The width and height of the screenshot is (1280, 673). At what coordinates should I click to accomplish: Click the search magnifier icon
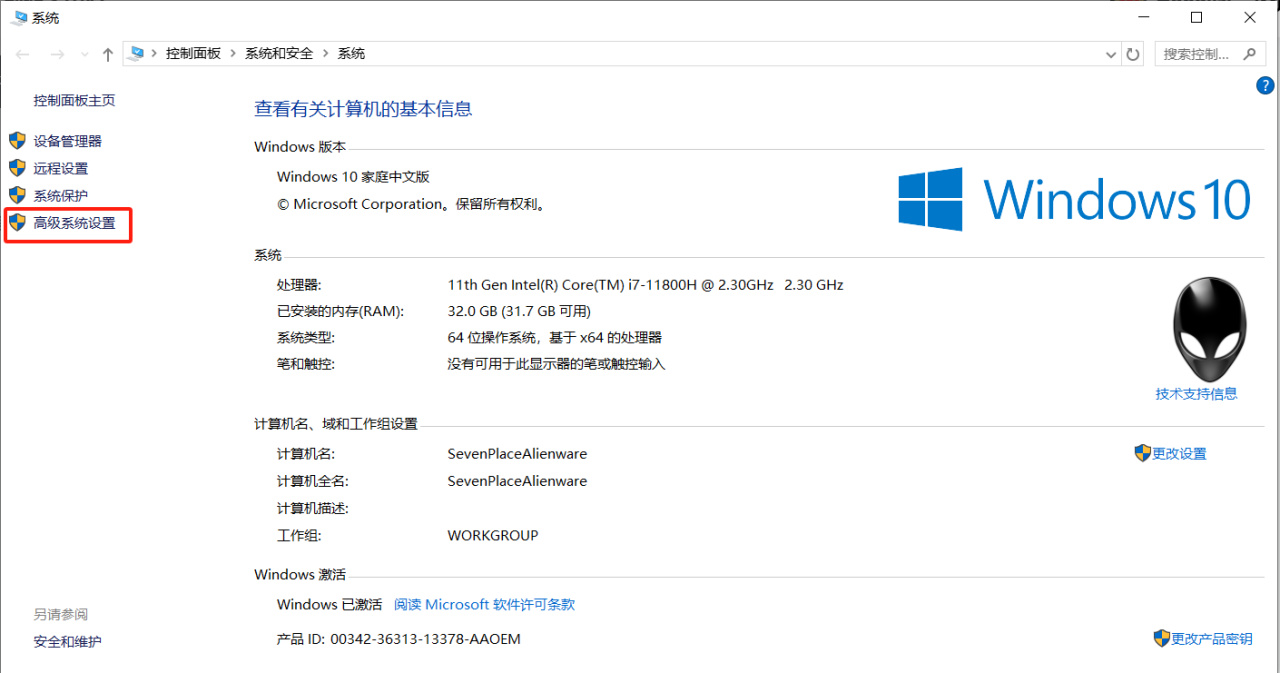point(1248,54)
